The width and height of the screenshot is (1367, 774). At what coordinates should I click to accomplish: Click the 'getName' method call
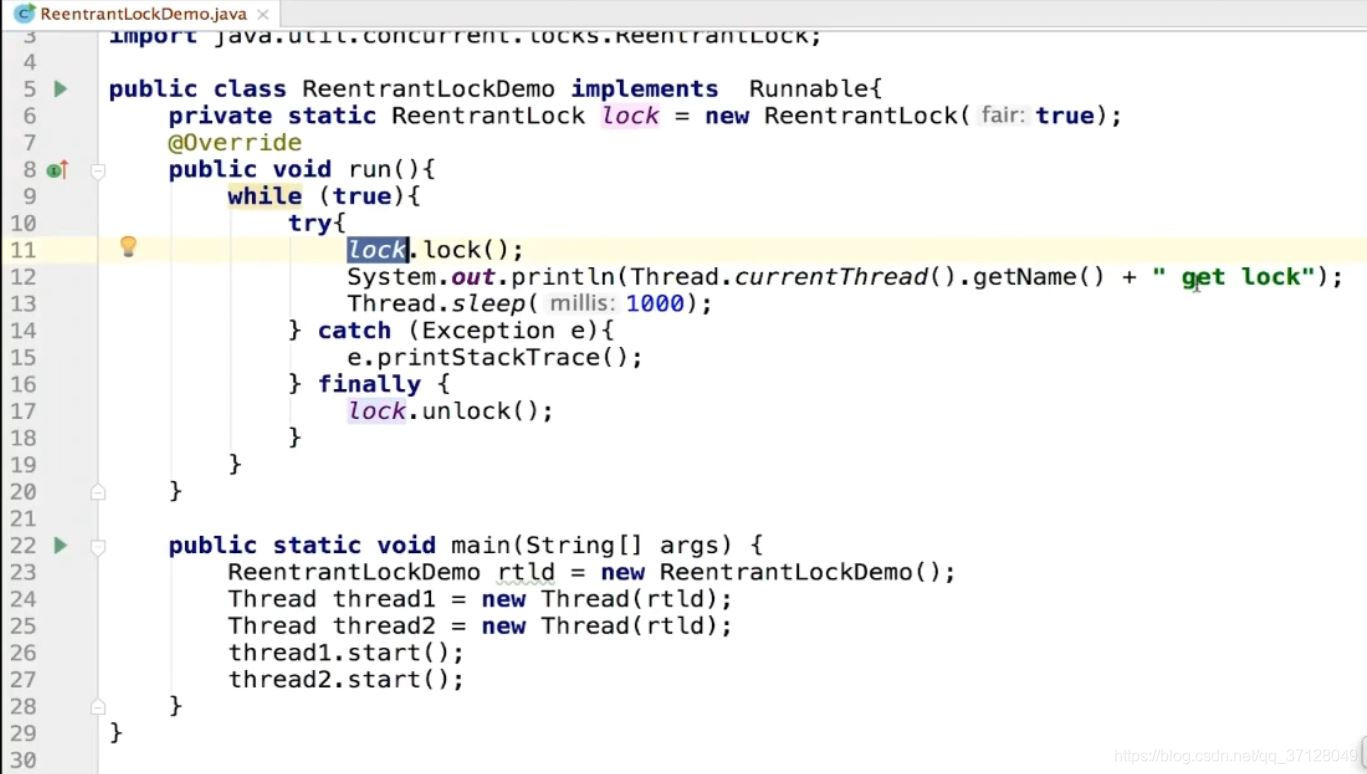pos(1024,277)
